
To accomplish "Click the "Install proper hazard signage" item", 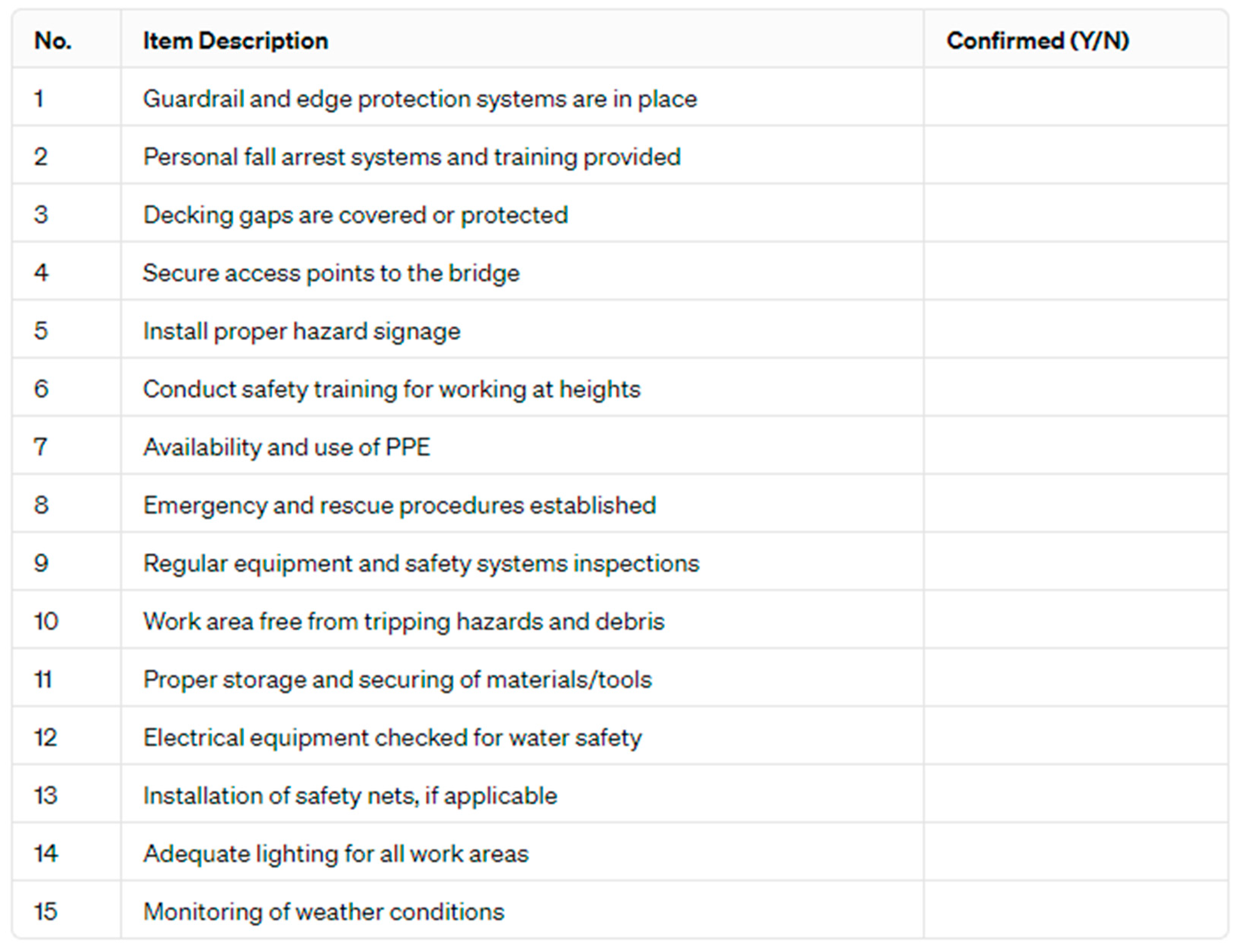I will (302, 331).
